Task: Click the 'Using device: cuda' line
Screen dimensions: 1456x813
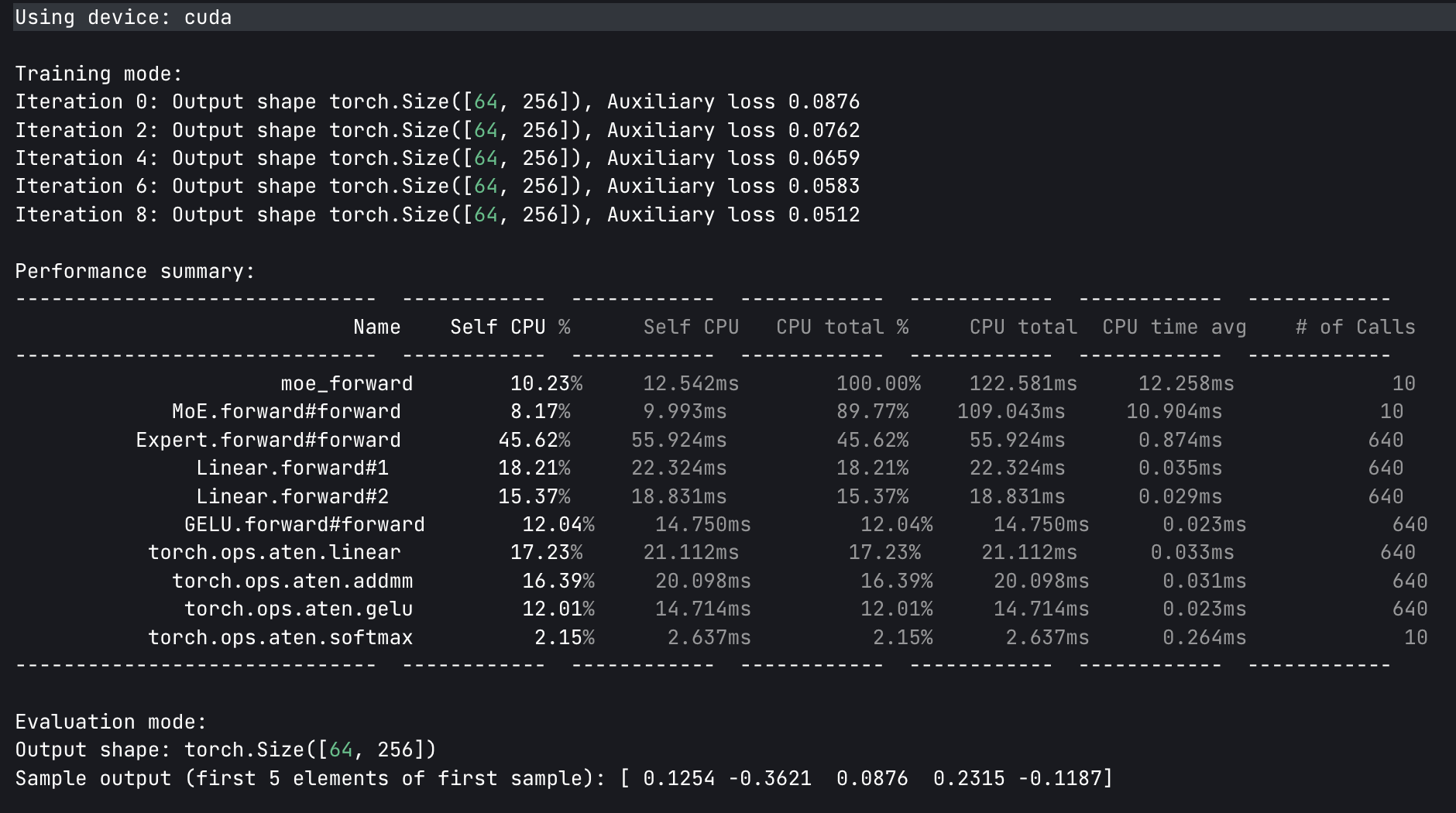Action: (123, 17)
